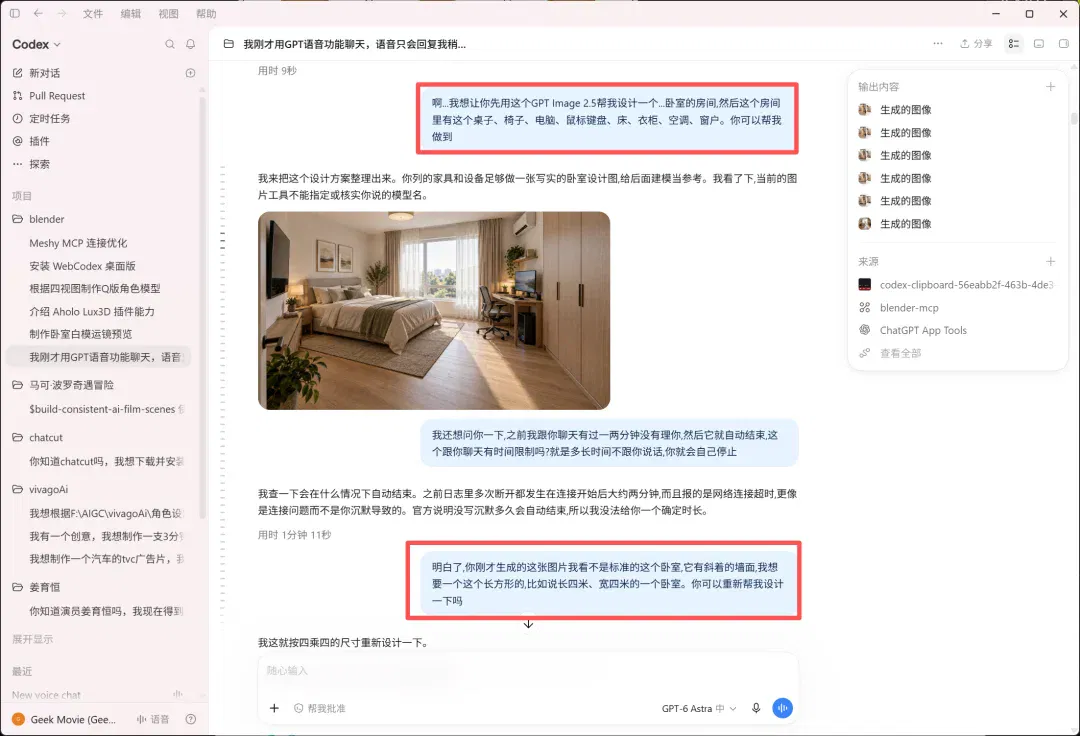
Task: Start voice mode with blue waveform button
Action: (782, 708)
